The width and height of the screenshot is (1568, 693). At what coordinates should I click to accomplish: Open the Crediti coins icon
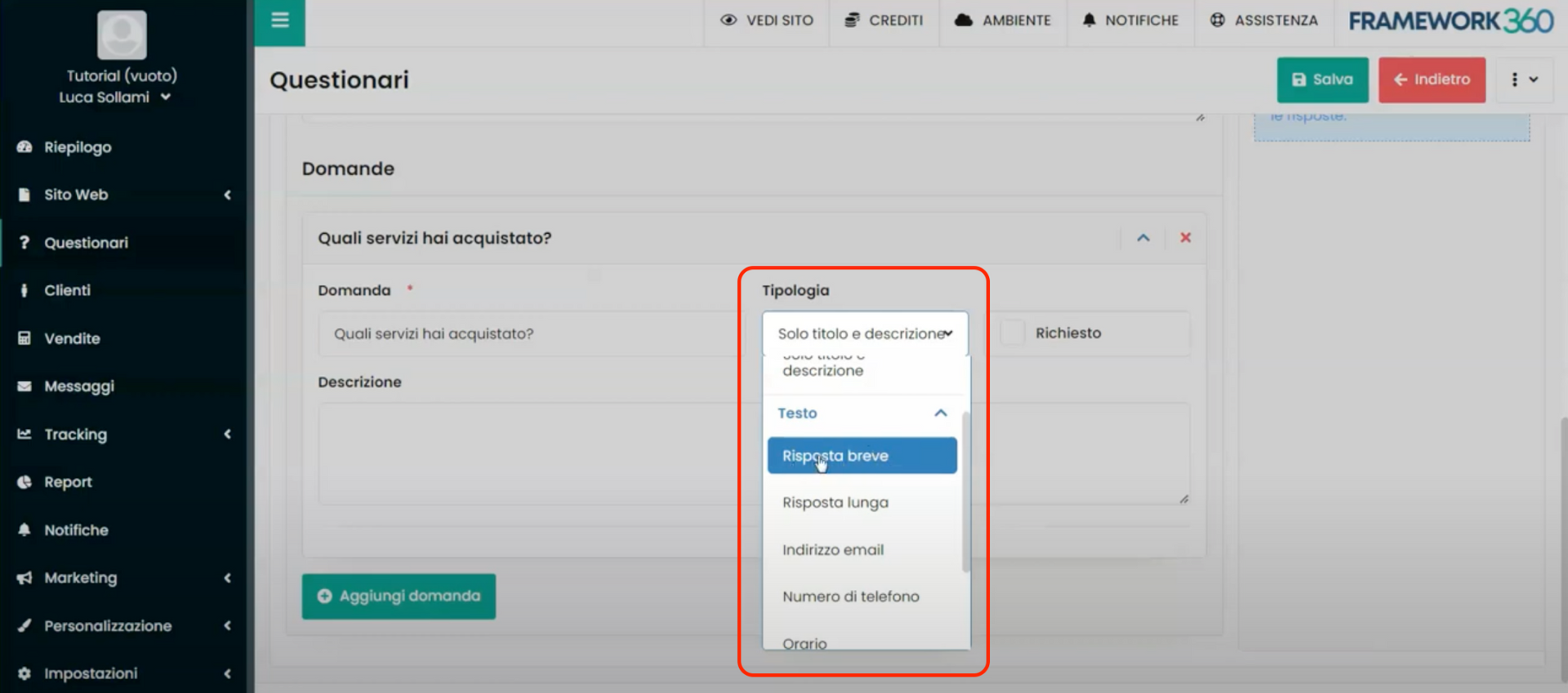(852, 20)
